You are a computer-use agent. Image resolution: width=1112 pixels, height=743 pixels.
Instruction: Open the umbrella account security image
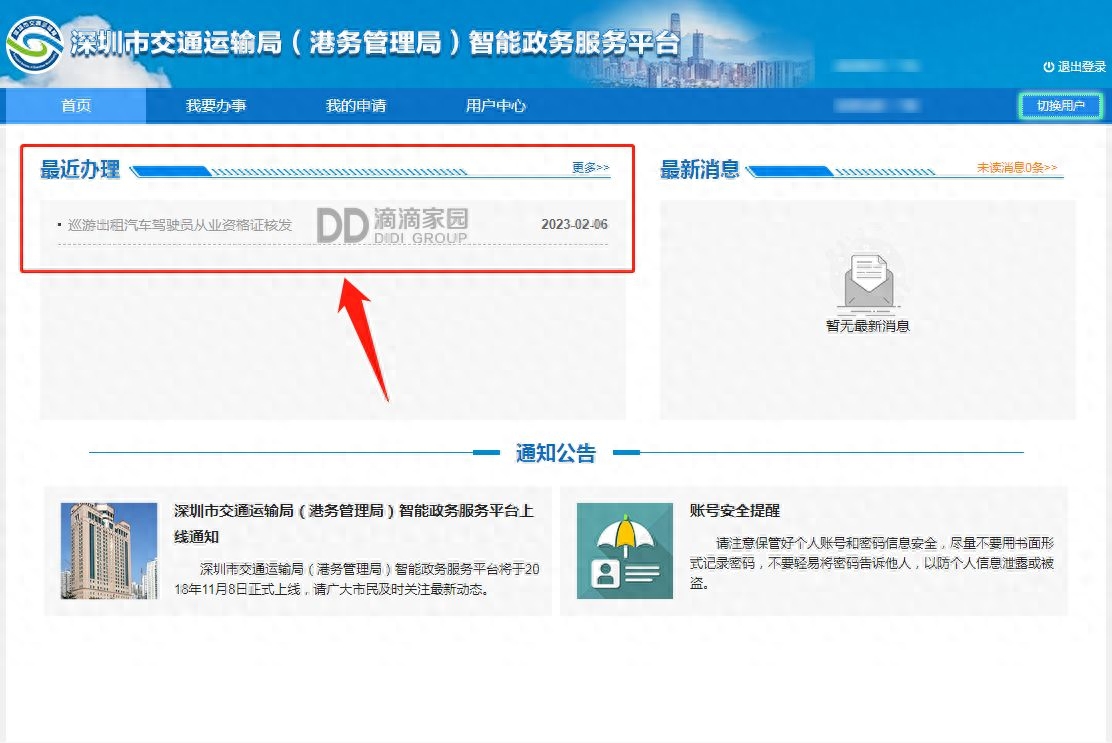coord(625,551)
